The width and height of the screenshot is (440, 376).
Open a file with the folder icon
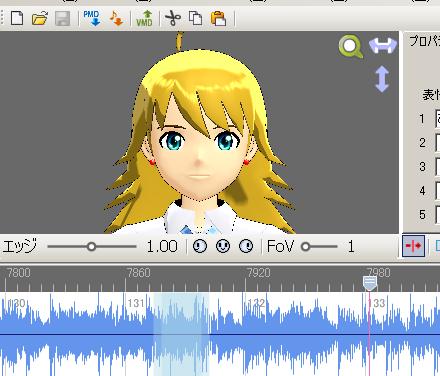(40, 18)
